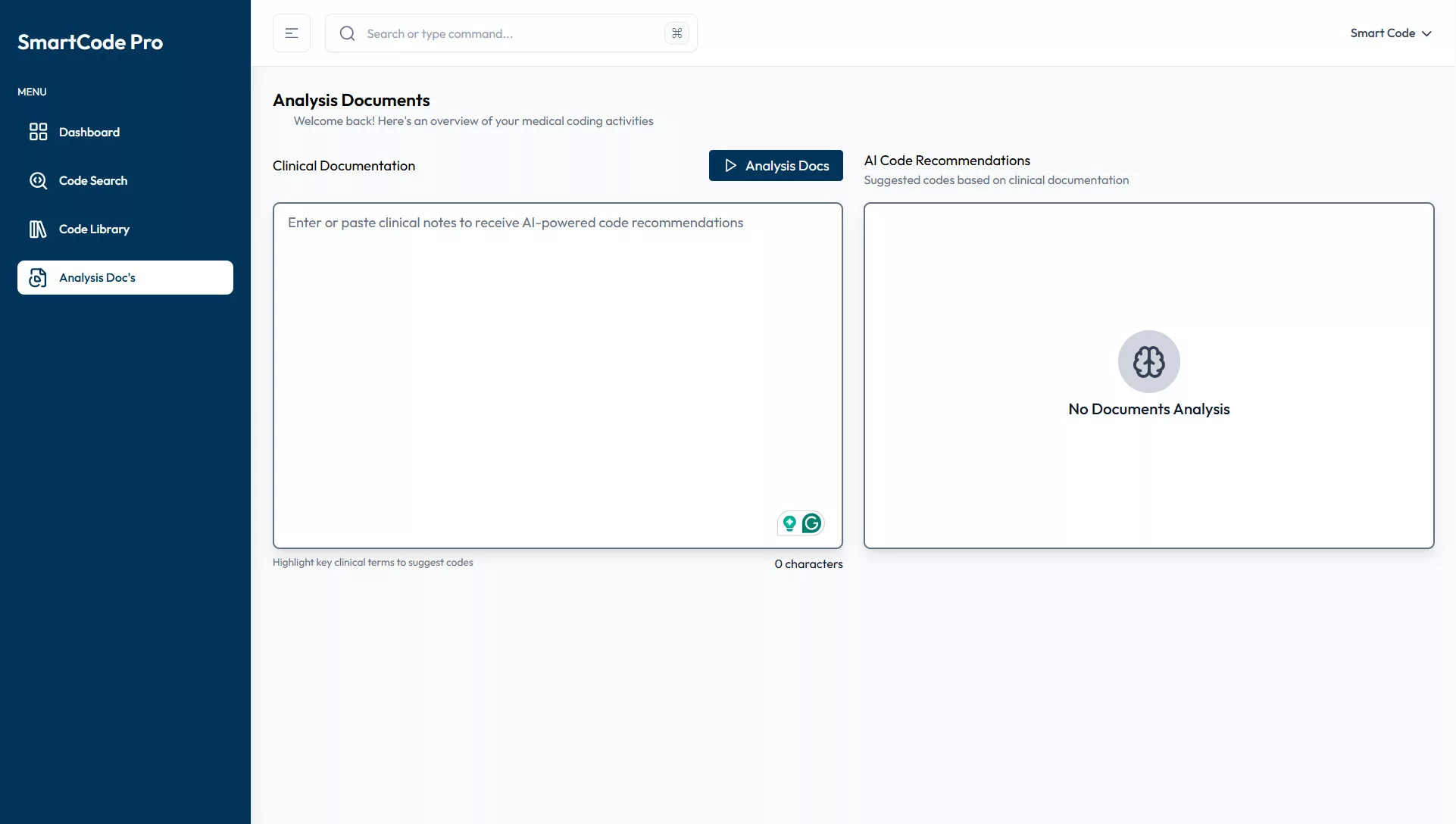Click the search magnifier icon in top bar
The height and width of the screenshot is (824, 1456).
[347, 33]
